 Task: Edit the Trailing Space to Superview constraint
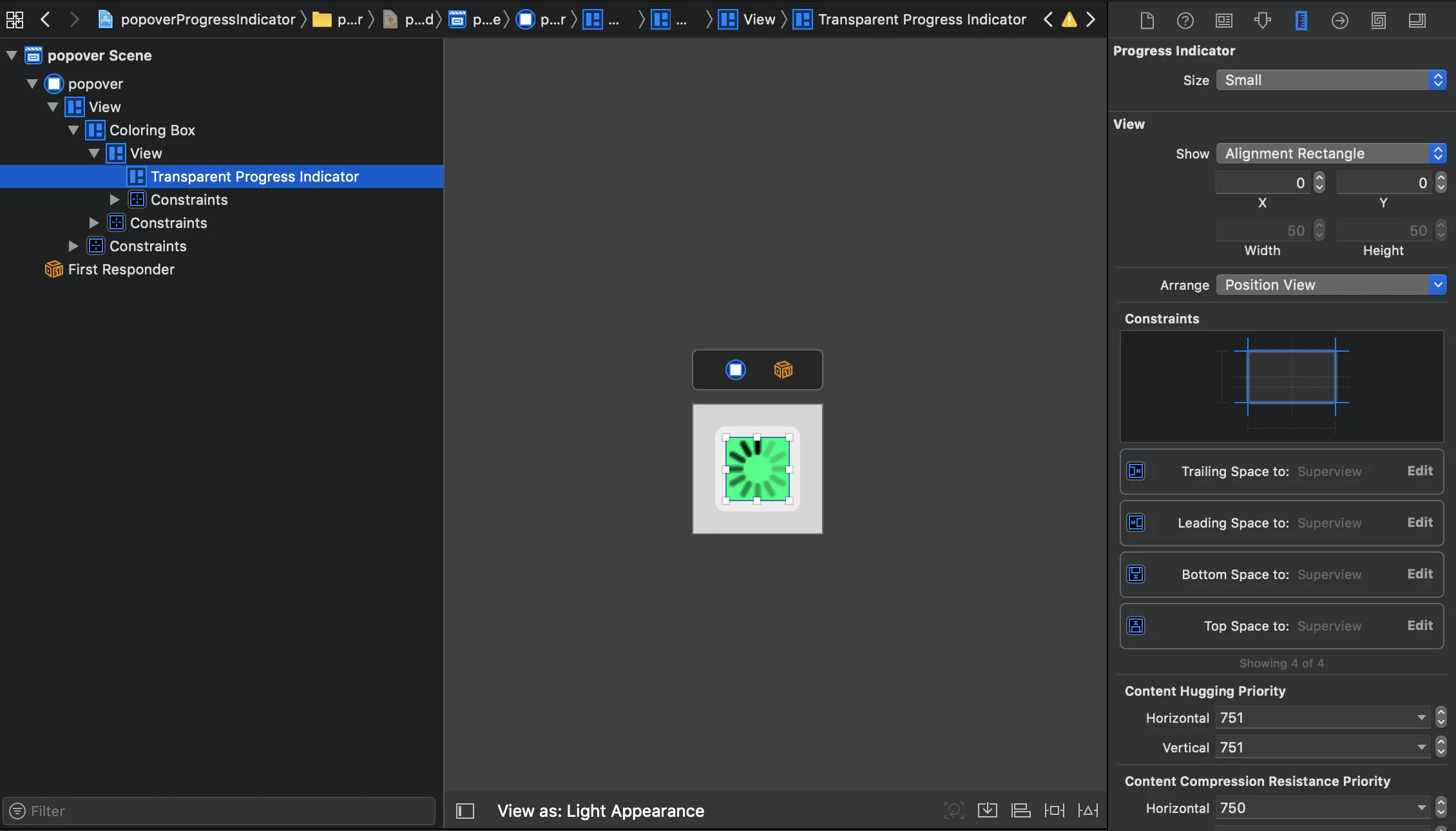[x=1420, y=471]
